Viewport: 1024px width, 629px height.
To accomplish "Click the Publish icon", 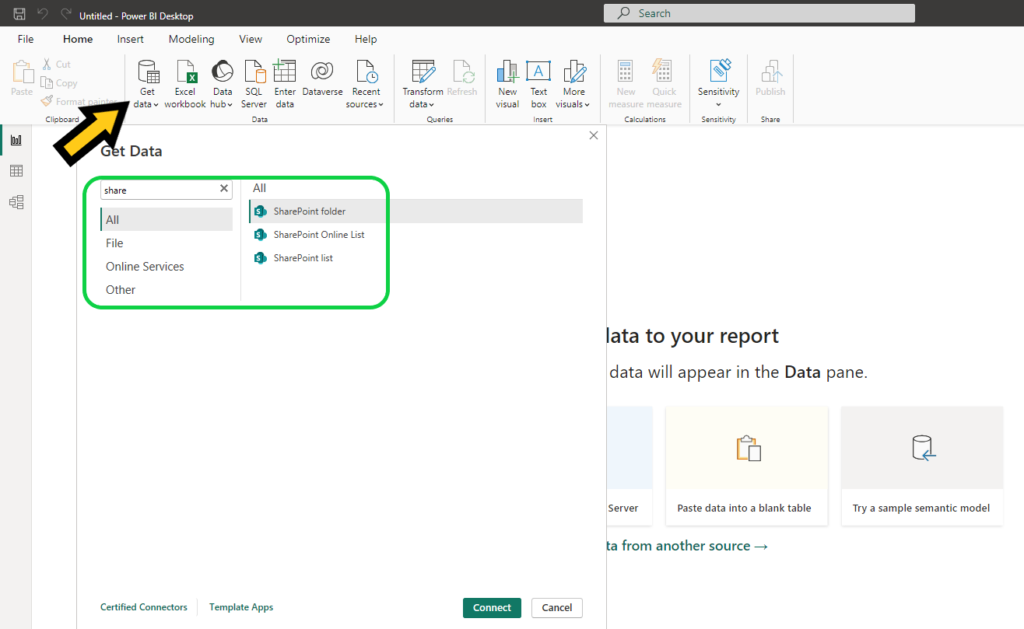I will tap(771, 71).
